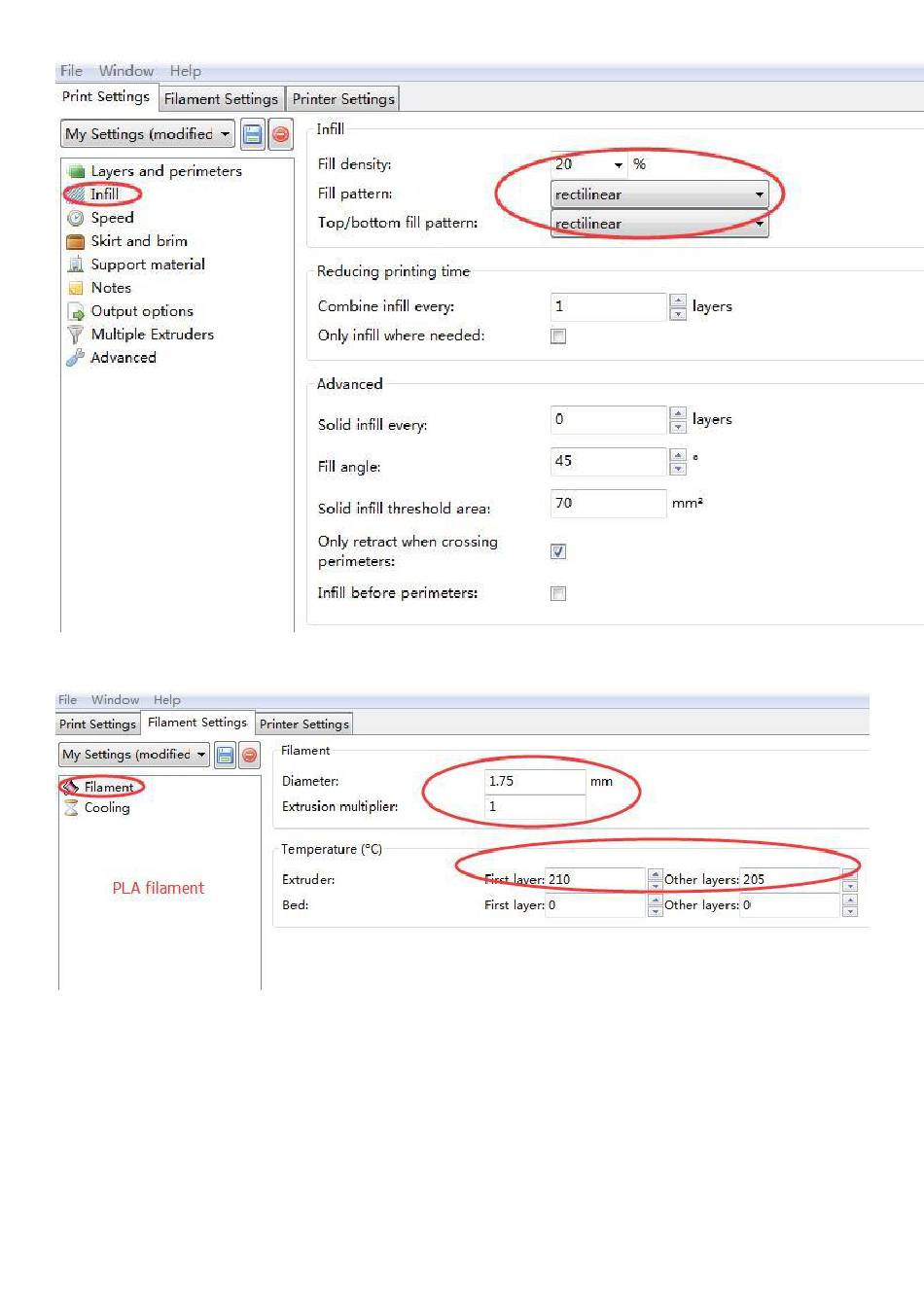The width and height of the screenshot is (924, 1306).
Task: Select Skirt and brim page
Action: tap(139, 241)
